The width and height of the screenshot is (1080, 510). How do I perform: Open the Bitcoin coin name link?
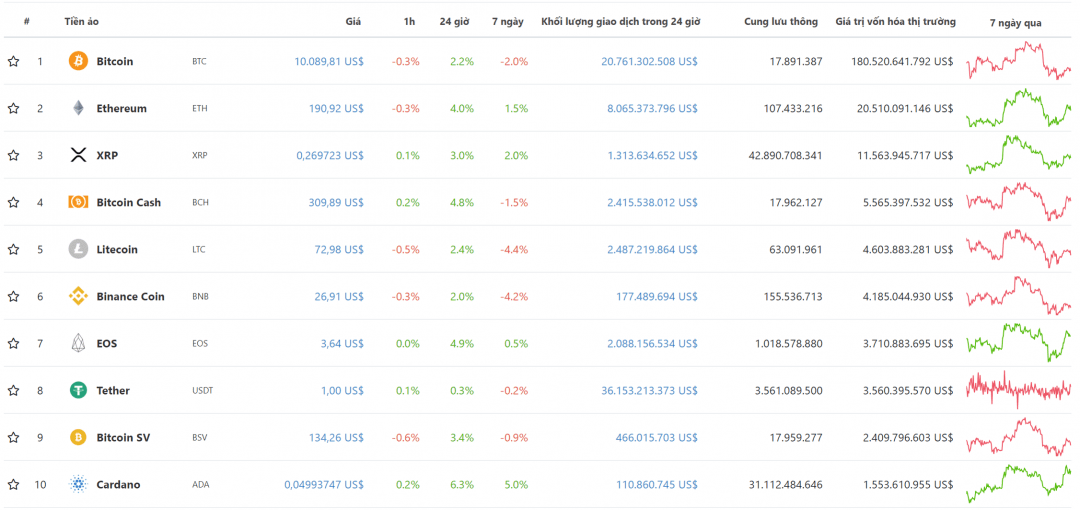tap(114, 61)
